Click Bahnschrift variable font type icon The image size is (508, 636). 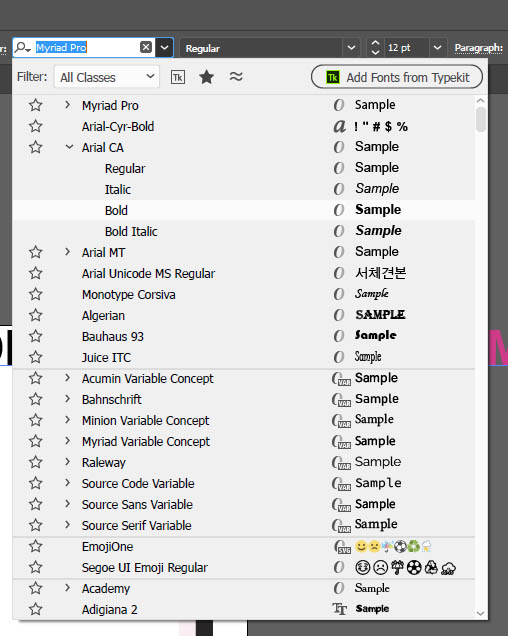tap(341, 400)
